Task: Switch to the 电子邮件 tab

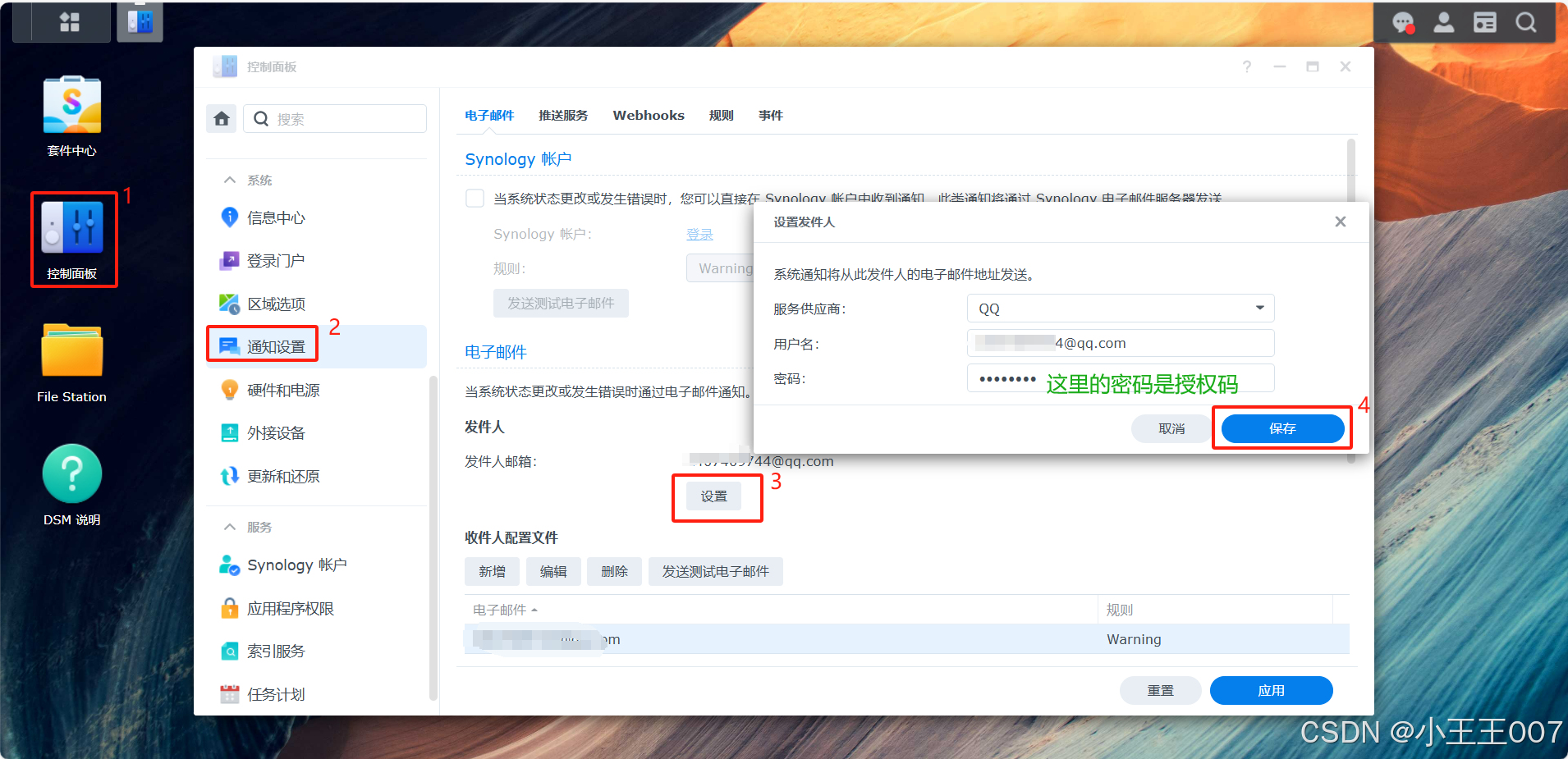Action: pyautogui.click(x=489, y=116)
